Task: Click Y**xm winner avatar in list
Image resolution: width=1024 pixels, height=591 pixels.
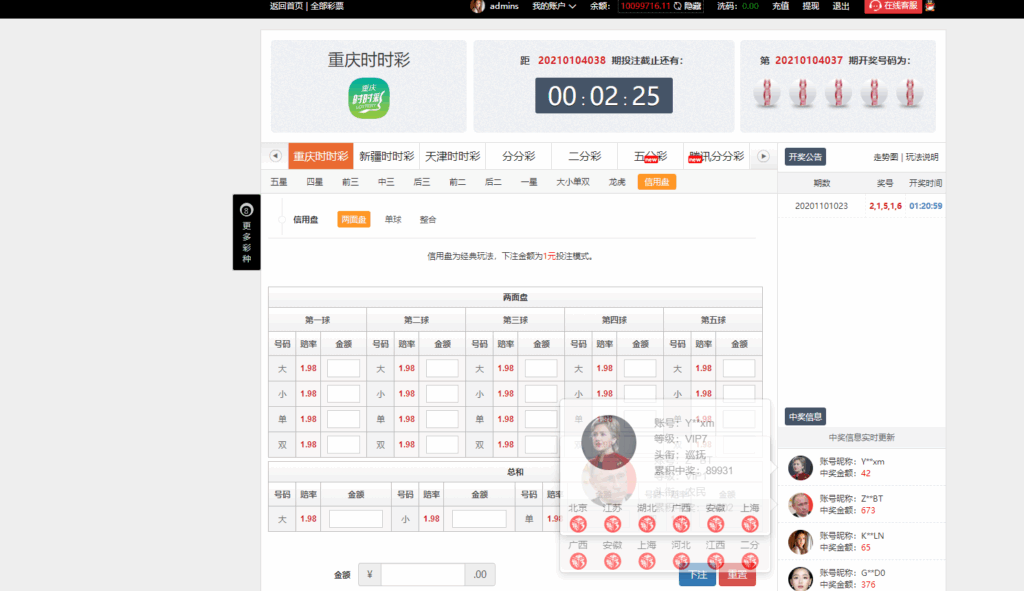Action: [800, 467]
